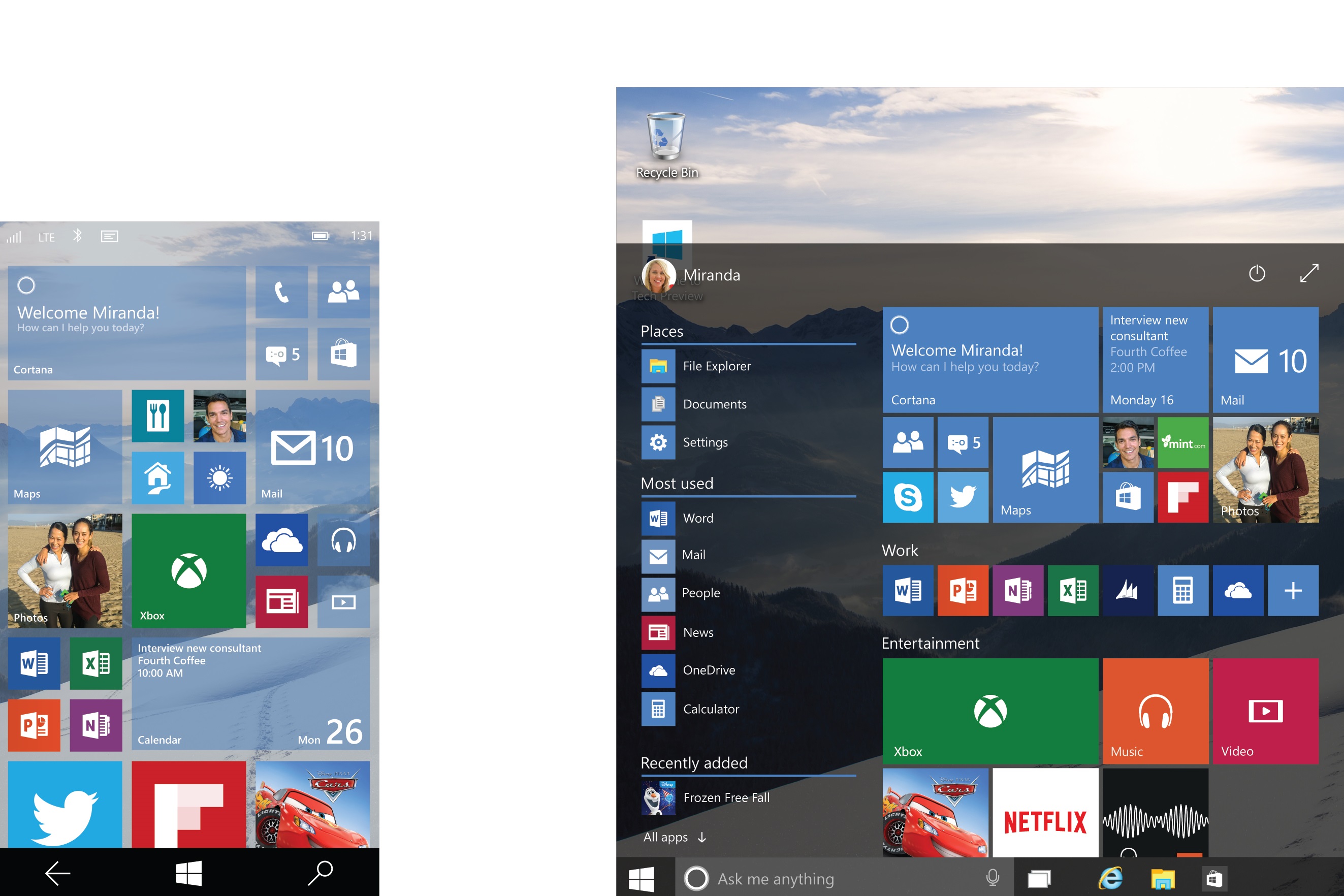Launch the Netflix tile
1344x896 pixels.
coord(1046,813)
